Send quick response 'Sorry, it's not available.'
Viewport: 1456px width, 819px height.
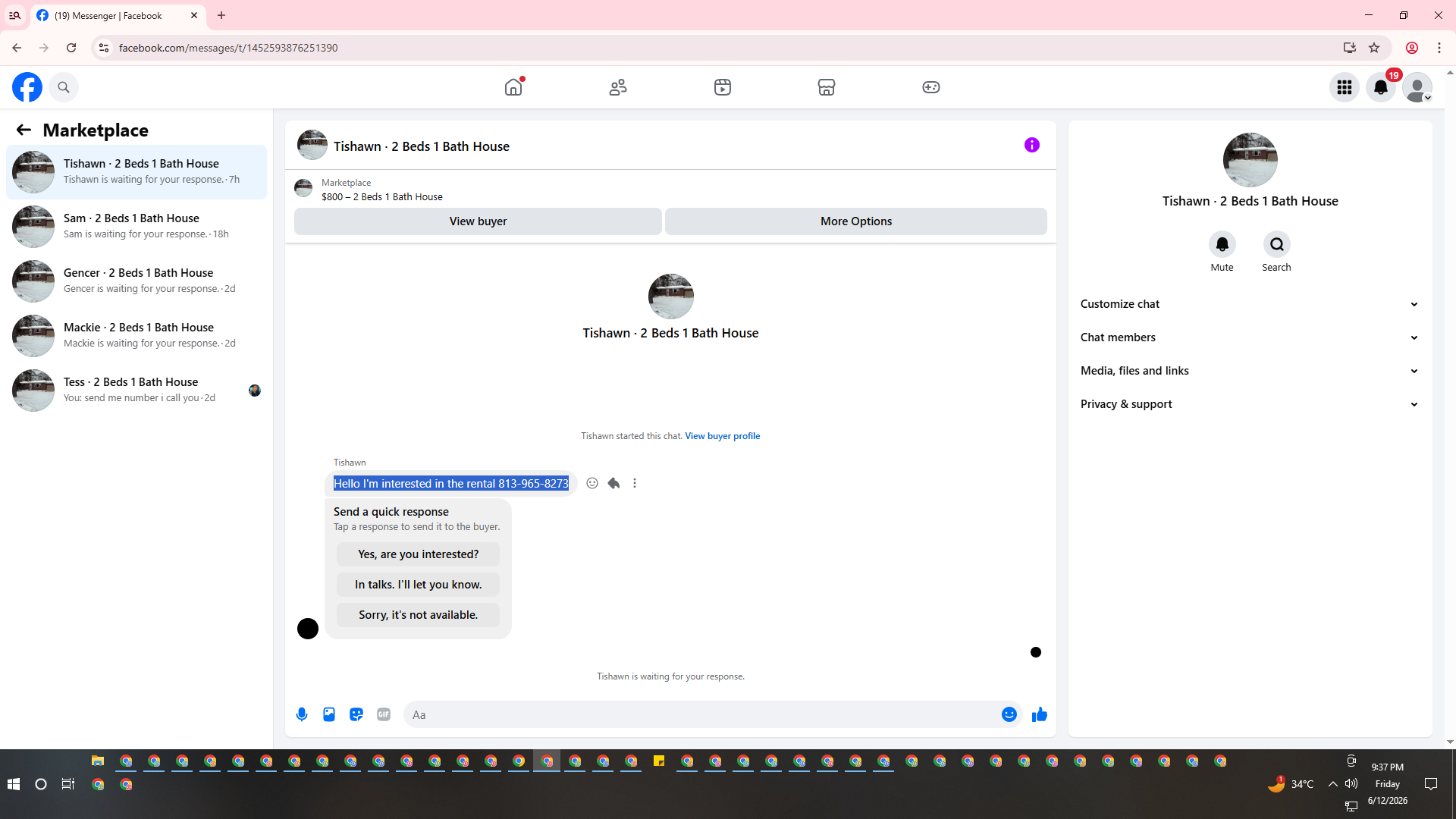[418, 615]
